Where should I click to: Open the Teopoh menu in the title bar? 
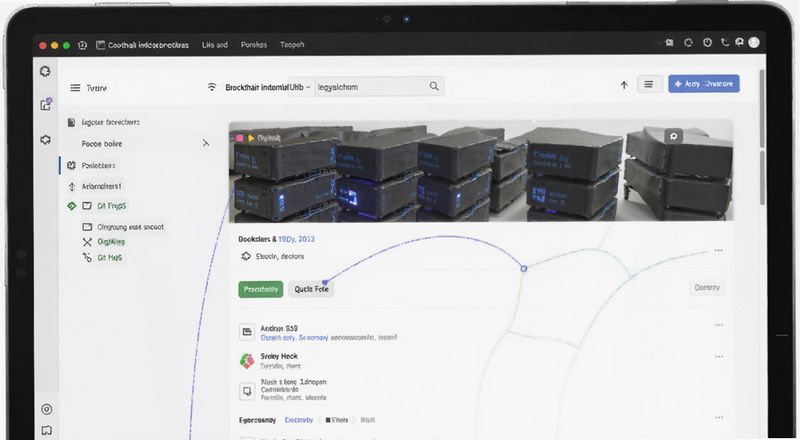(x=292, y=45)
